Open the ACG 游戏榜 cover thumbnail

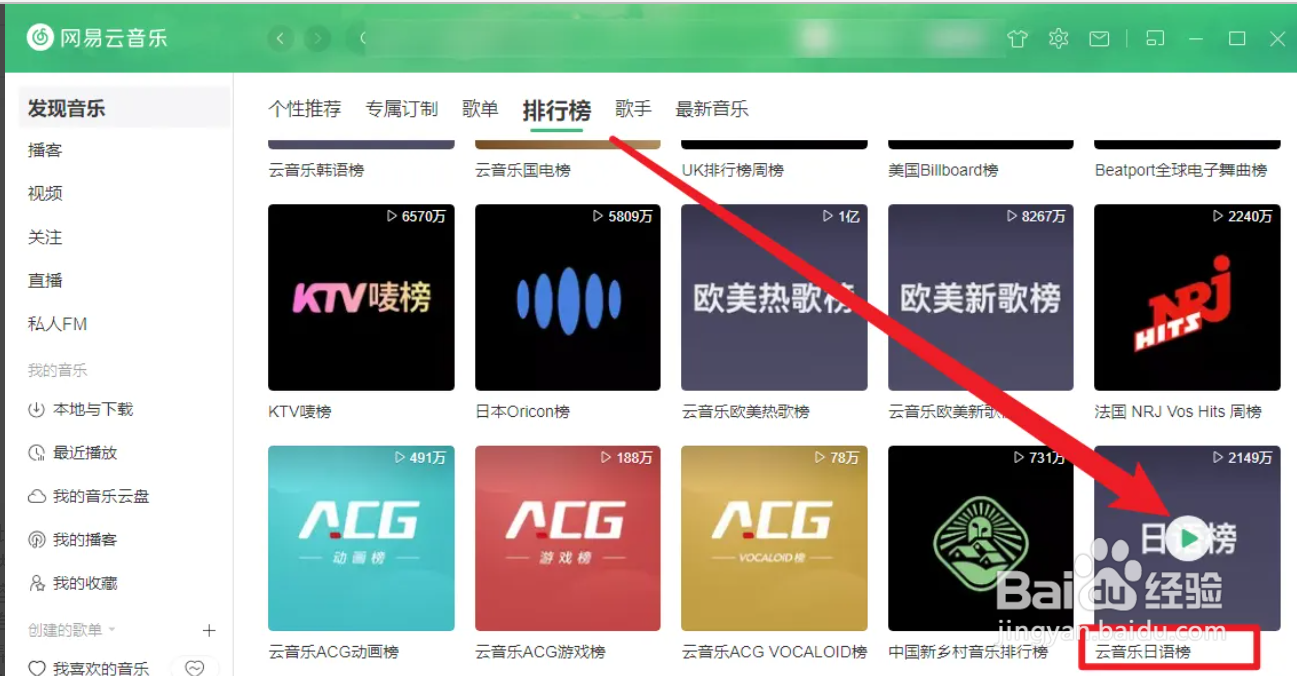coord(568,538)
